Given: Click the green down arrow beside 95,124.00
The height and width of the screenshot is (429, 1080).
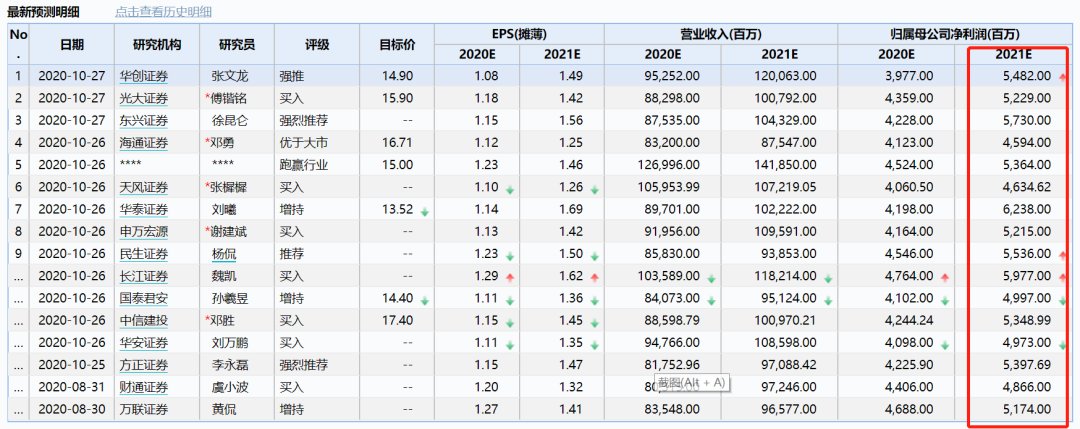Looking at the screenshot, I should pos(828,301).
